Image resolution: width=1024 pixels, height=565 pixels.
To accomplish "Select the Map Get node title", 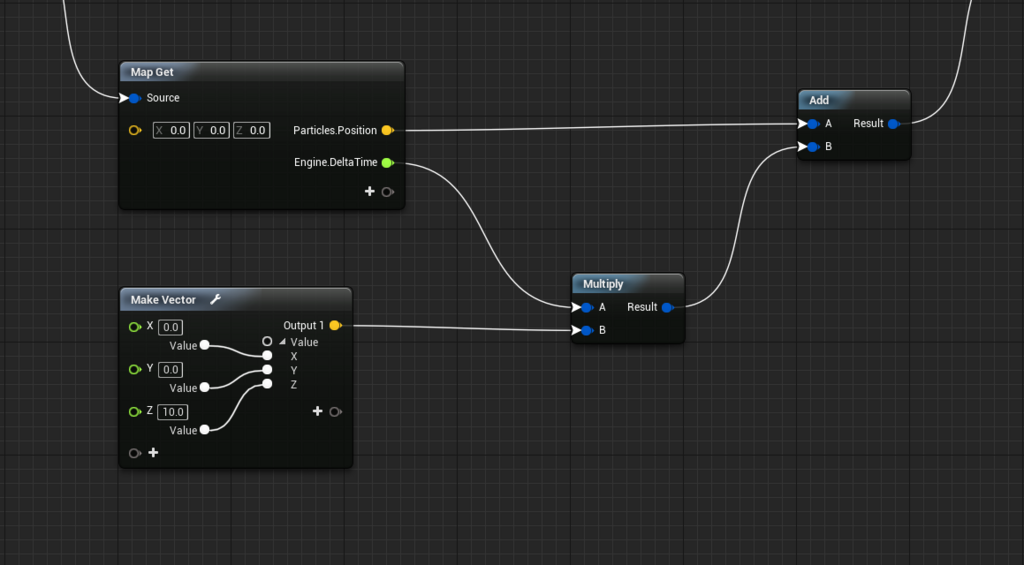I will pos(152,72).
